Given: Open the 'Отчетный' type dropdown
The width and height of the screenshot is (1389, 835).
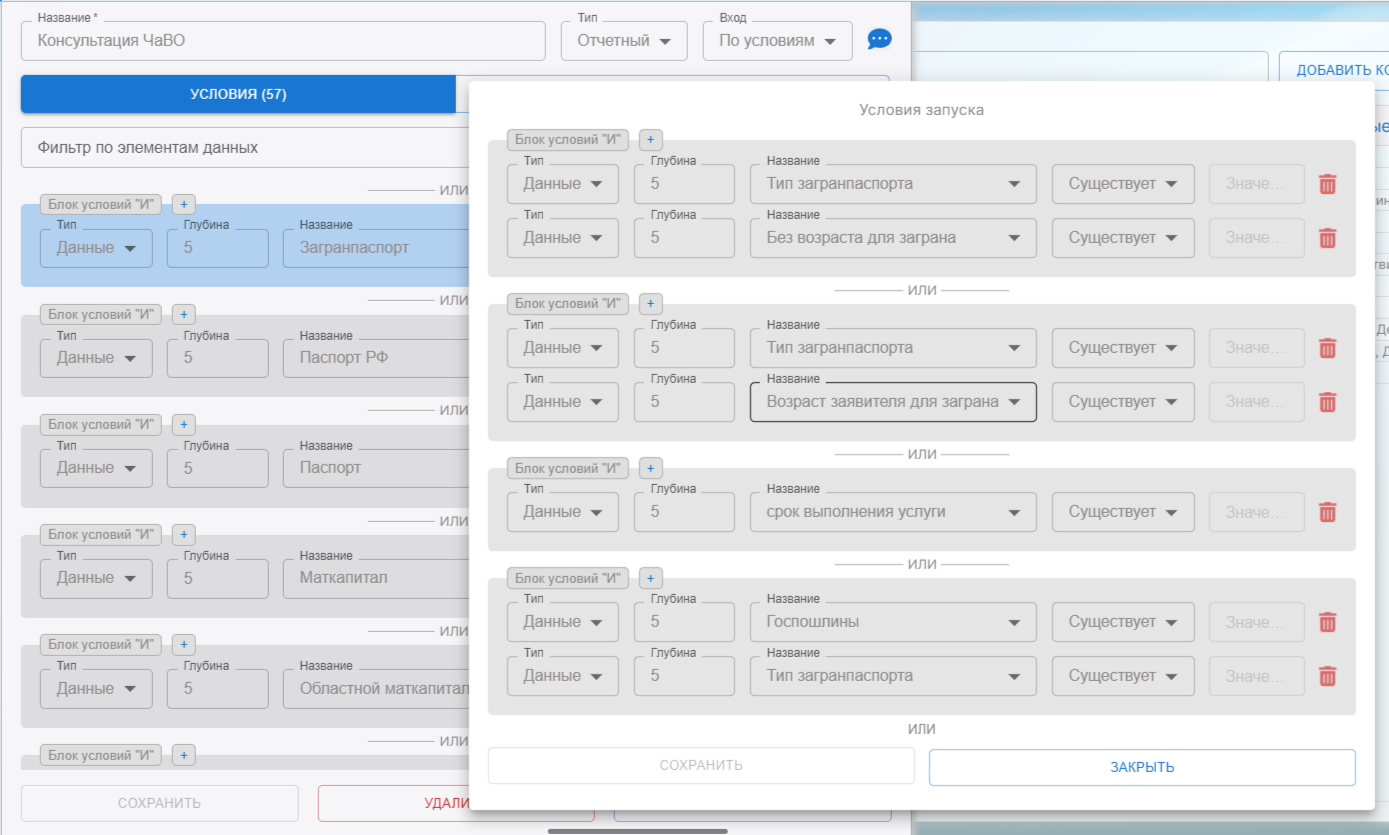Looking at the screenshot, I should click(624, 41).
